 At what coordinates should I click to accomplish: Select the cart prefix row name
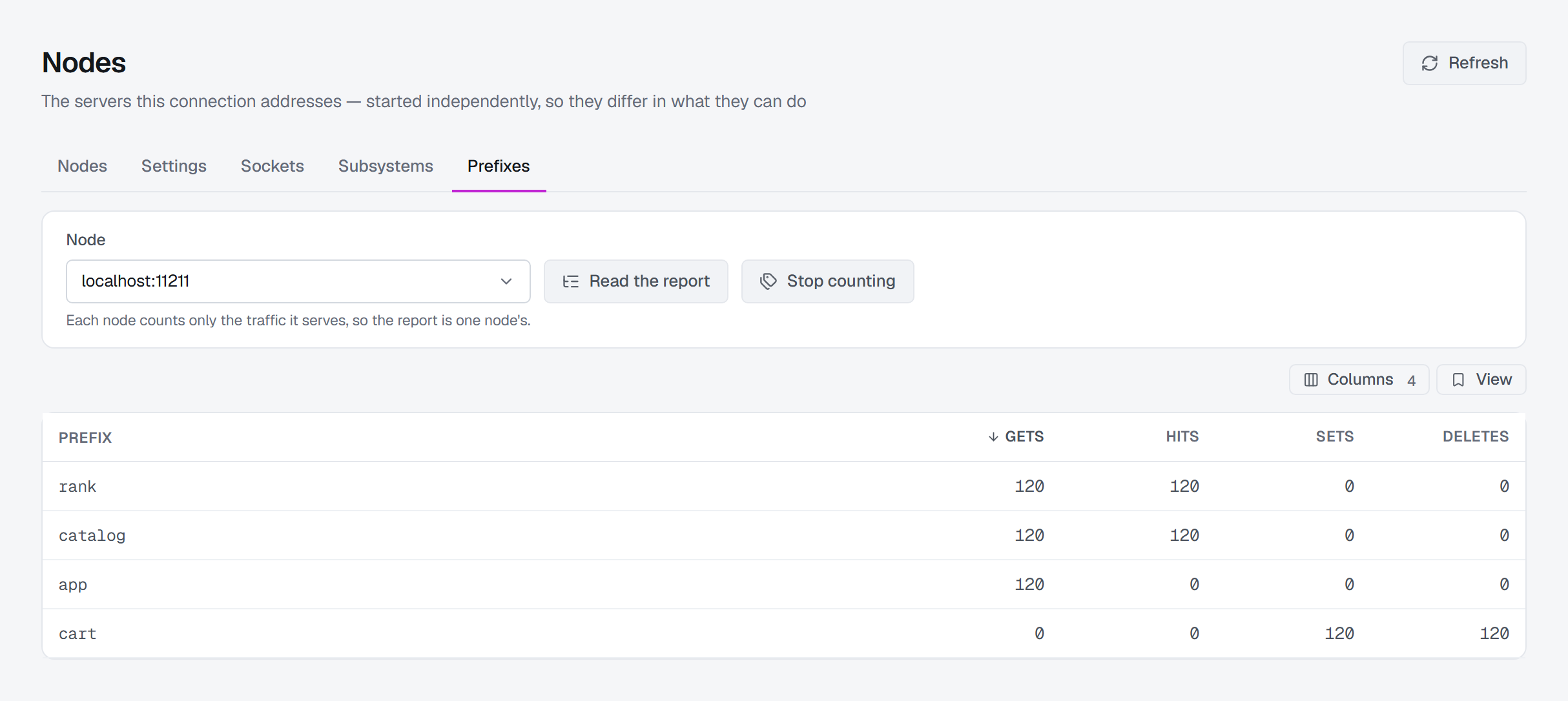[77, 634]
